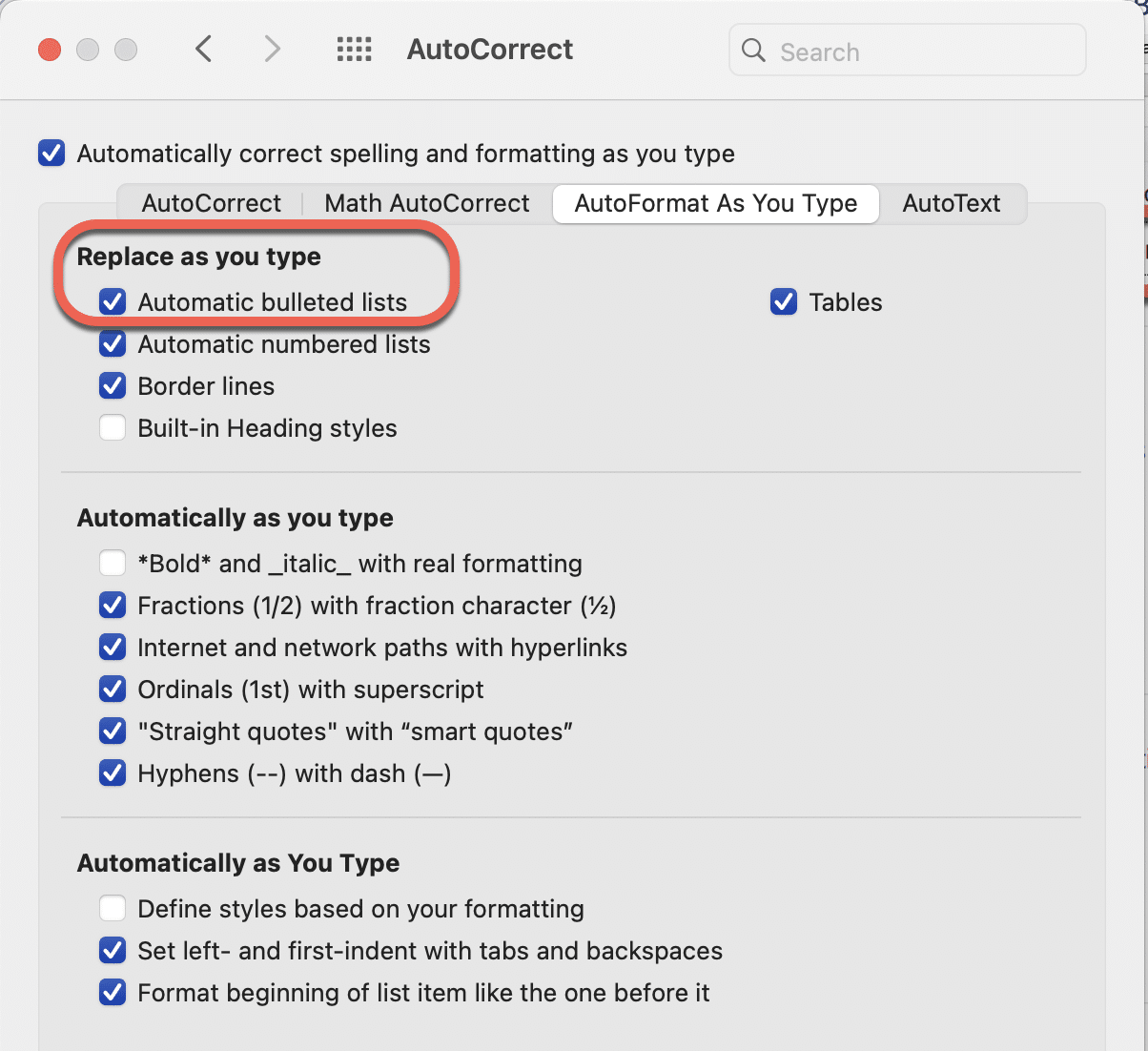Disable Automatic bulleted lists

(113, 302)
